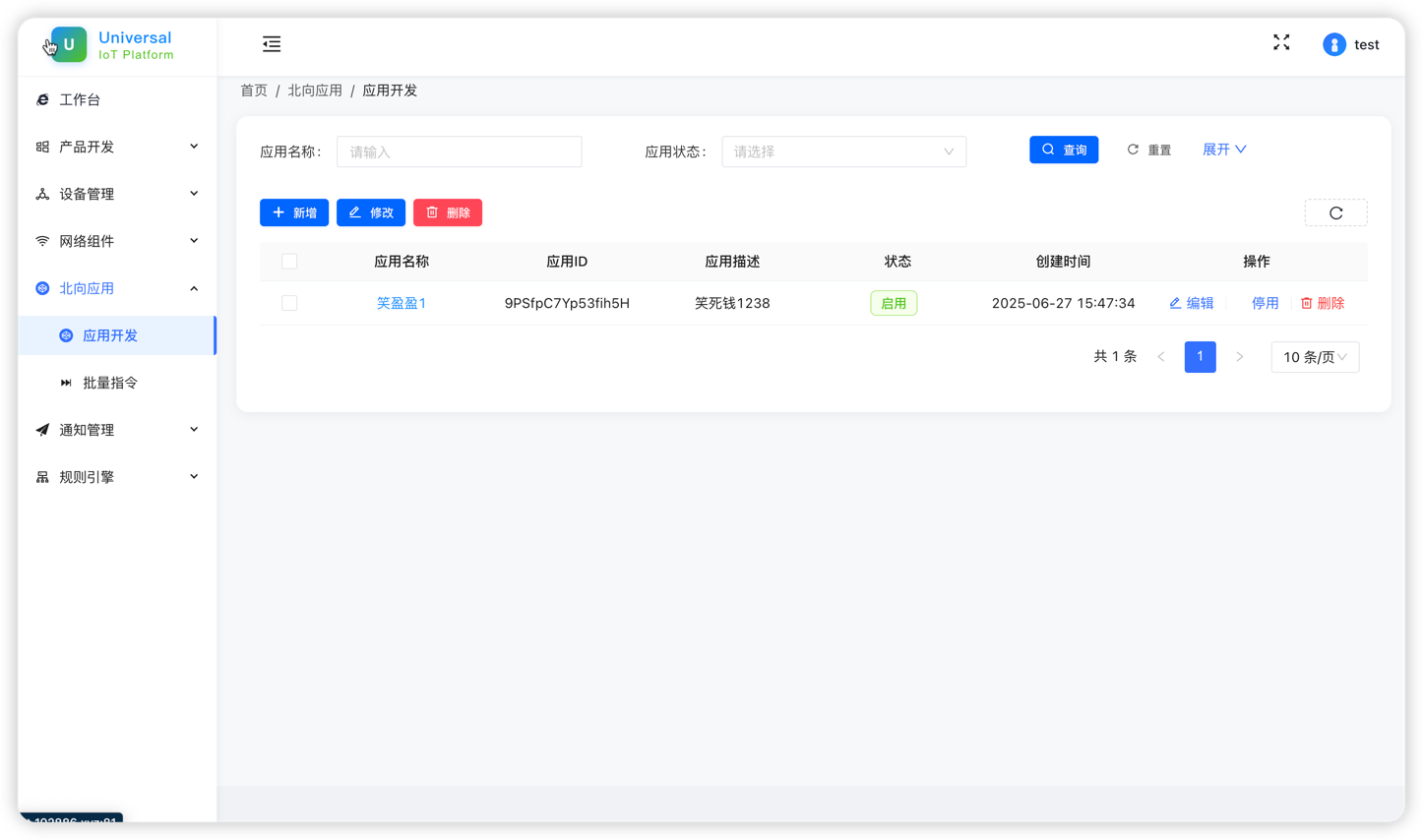Open the test user avatar
Viewport: 1423px width, 840px height.
coord(1334,44)
